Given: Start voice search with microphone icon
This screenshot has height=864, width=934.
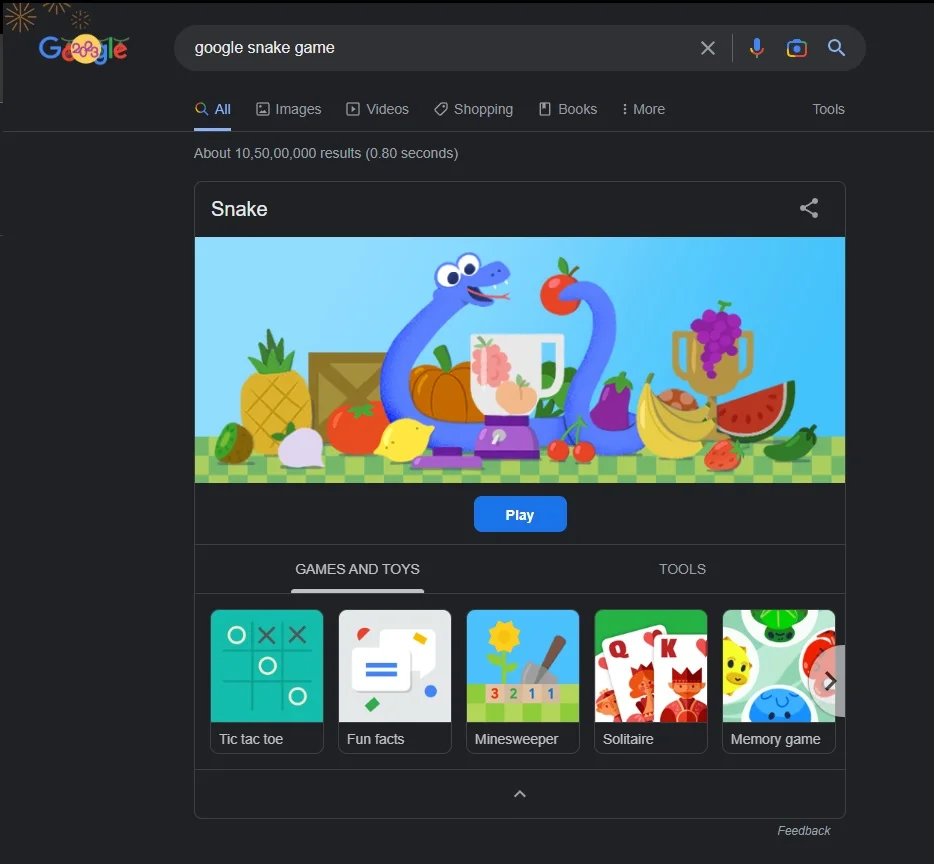Looking at the screenshot, I should point(756,48).
